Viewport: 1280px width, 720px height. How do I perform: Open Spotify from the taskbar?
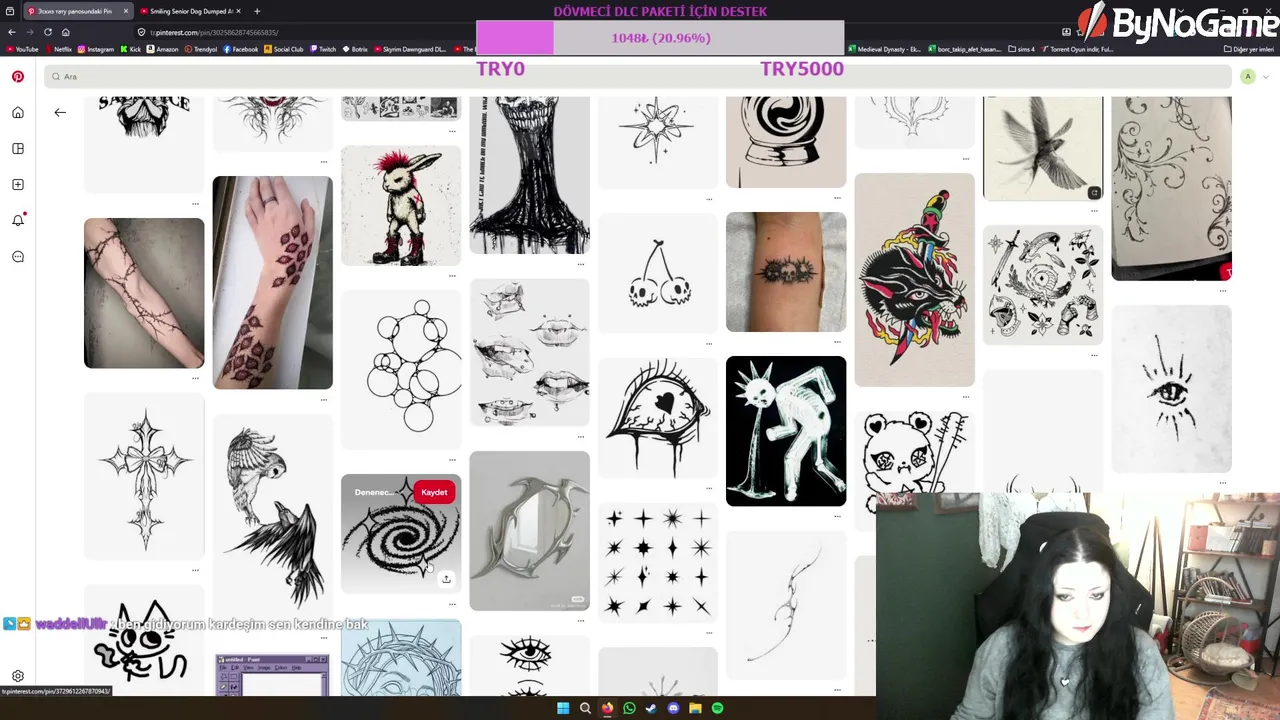coord(717,708)
